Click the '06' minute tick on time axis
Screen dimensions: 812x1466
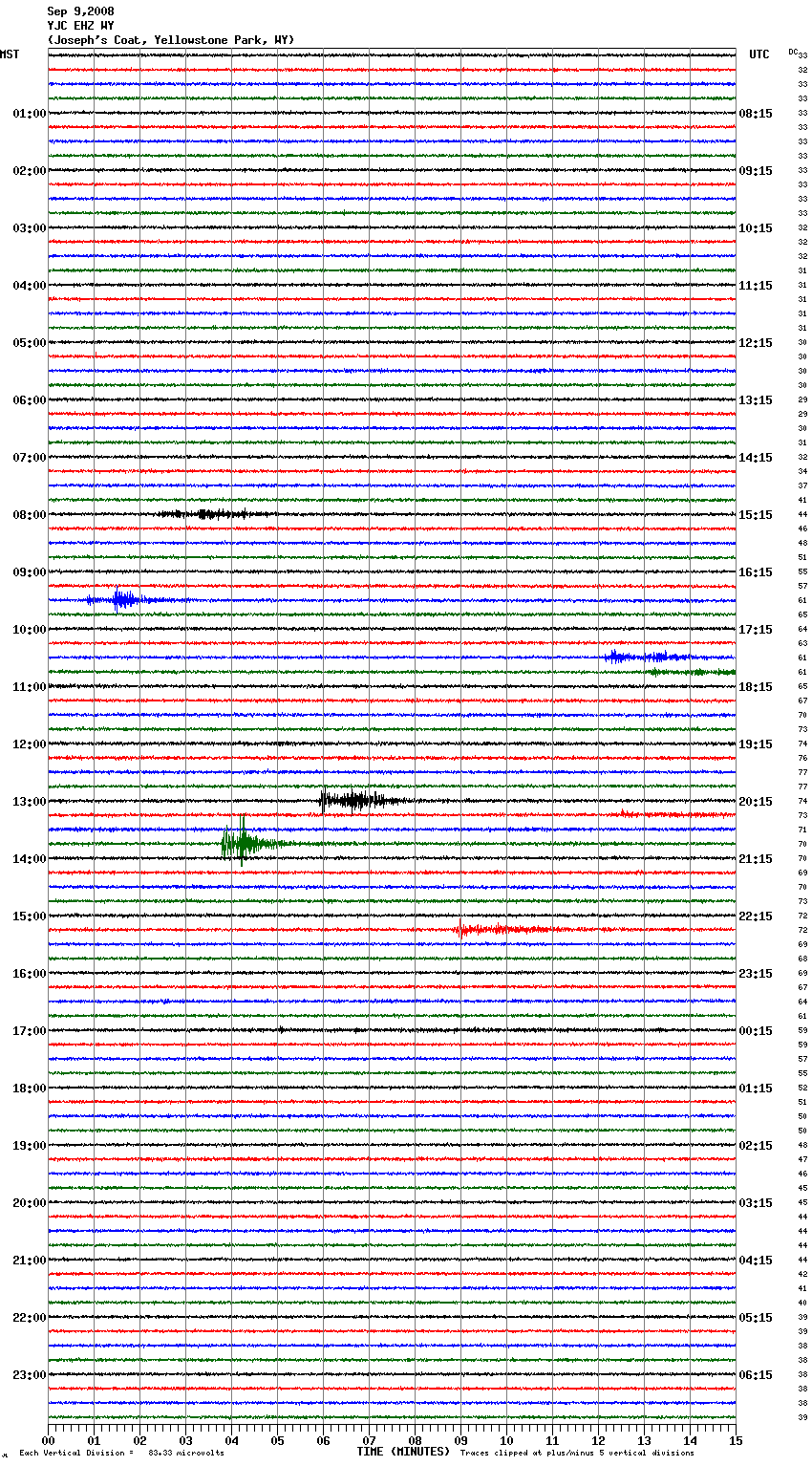[323, 1440]
